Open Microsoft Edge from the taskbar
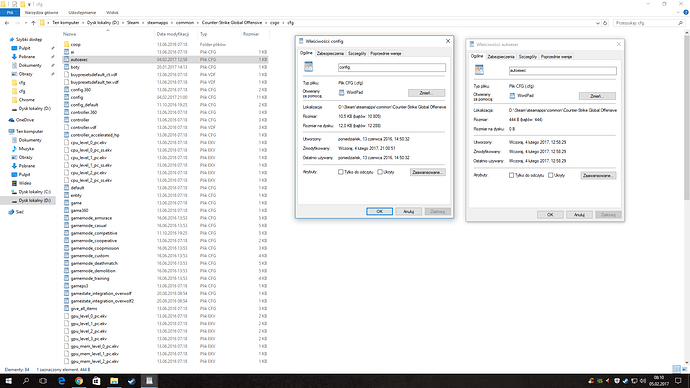The height and width of the screenshot is (388, 690). [x=61, y=381]
